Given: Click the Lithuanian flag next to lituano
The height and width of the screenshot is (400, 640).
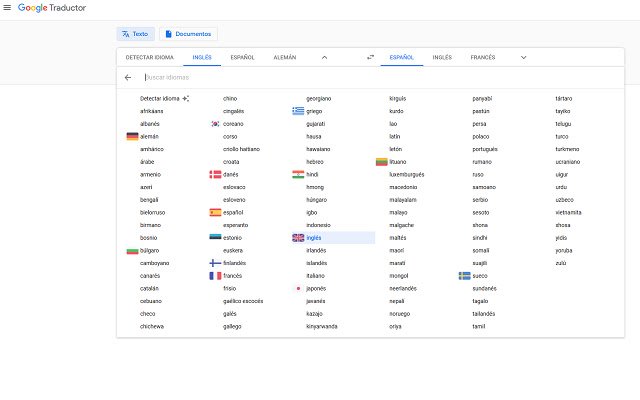Looking at the screenshot, I should click(382, 162).
